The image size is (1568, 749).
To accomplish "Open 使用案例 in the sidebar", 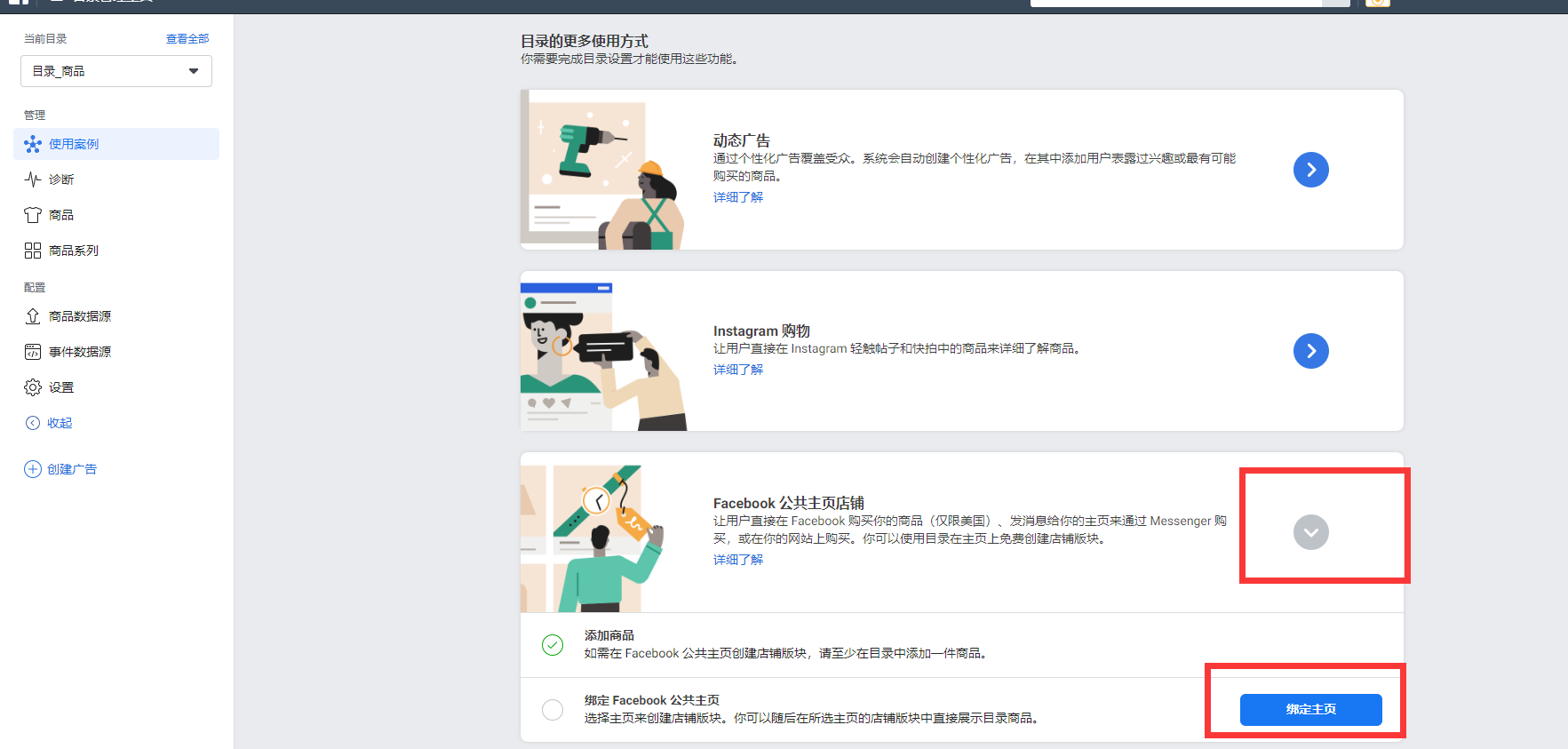I will coord(116,144).
